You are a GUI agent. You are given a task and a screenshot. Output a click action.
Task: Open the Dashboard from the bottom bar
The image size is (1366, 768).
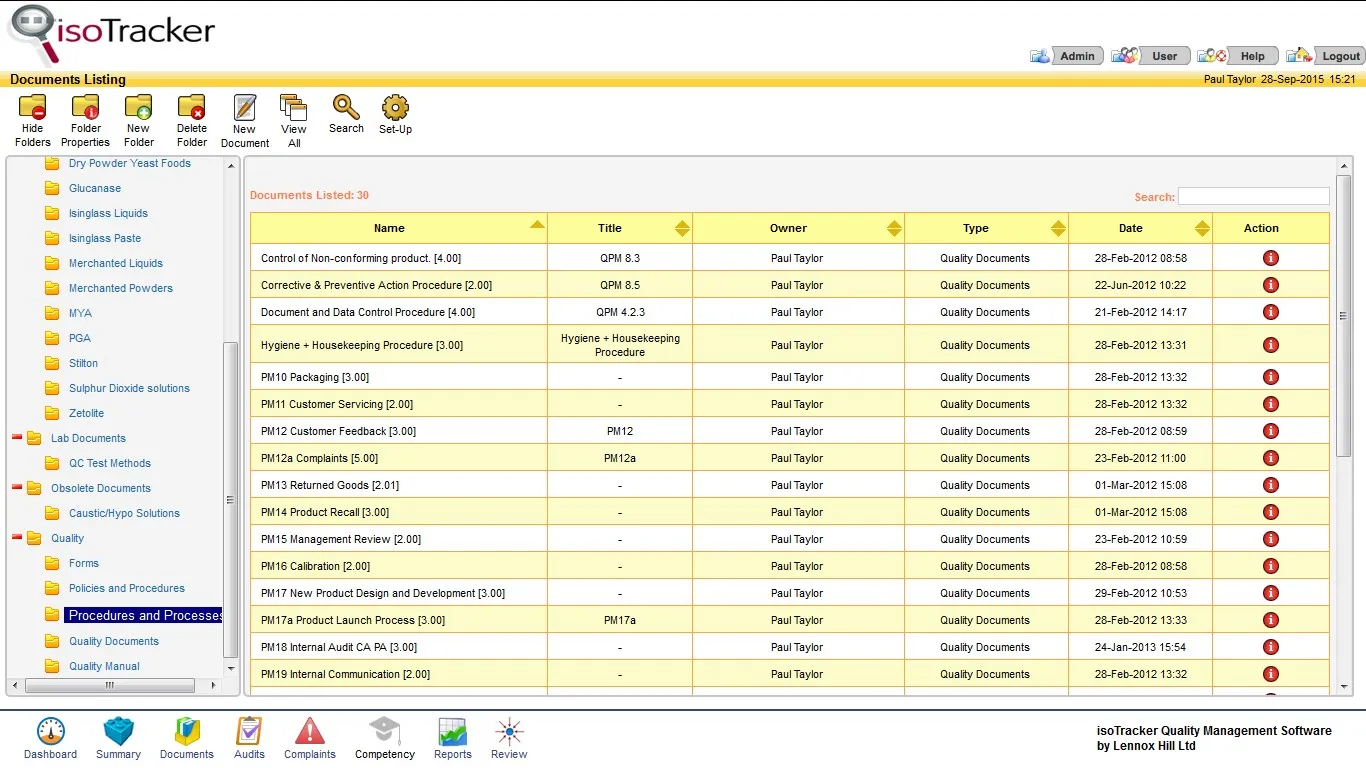50,737
